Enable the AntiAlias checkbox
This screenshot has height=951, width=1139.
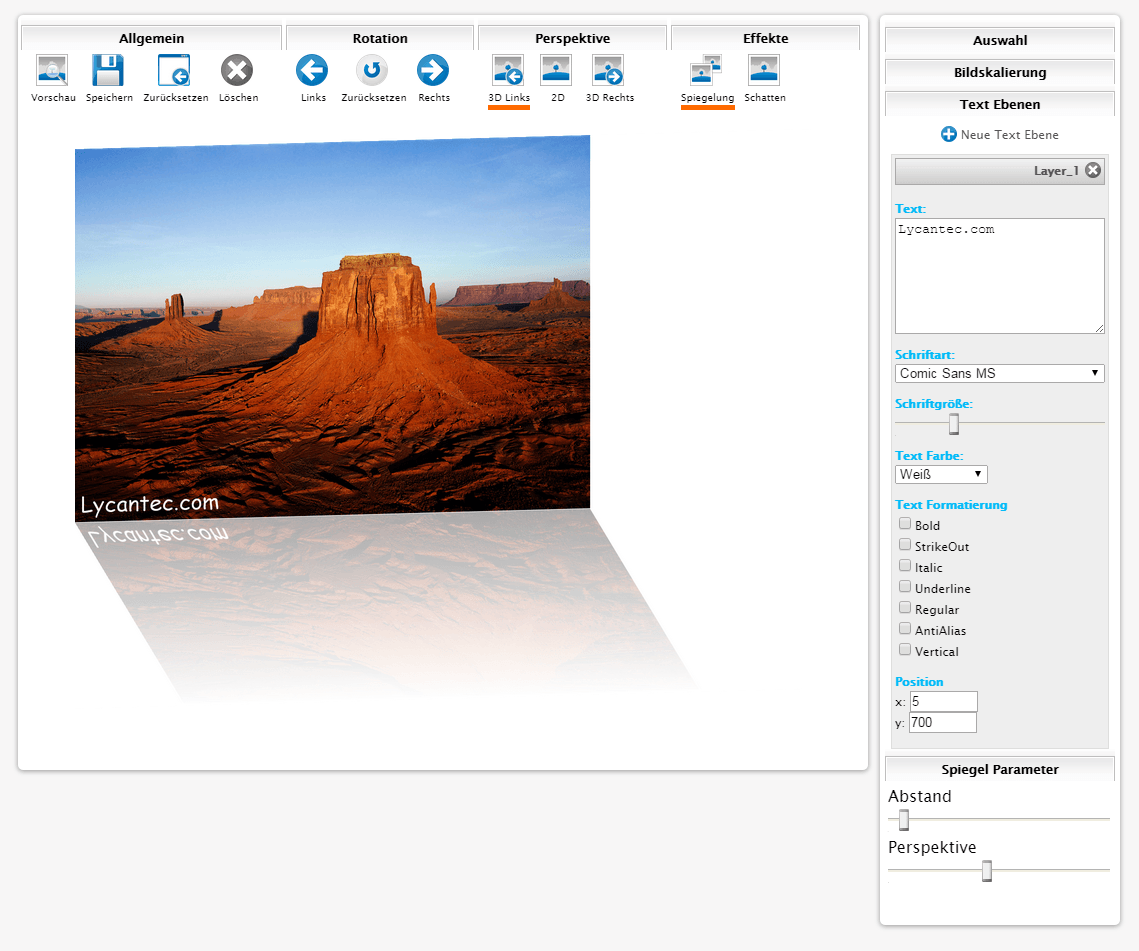tap(905, 629)
